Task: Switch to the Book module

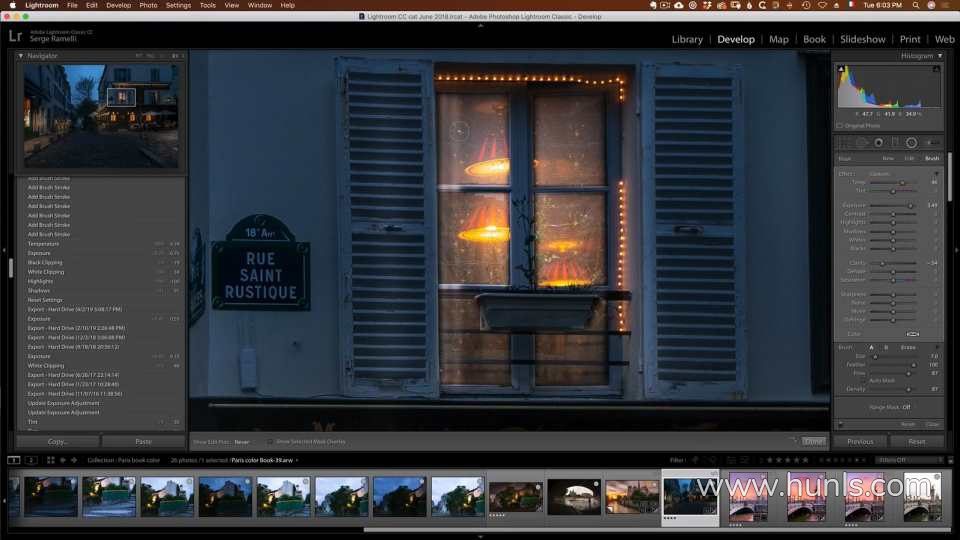Action: pos(814,39)
